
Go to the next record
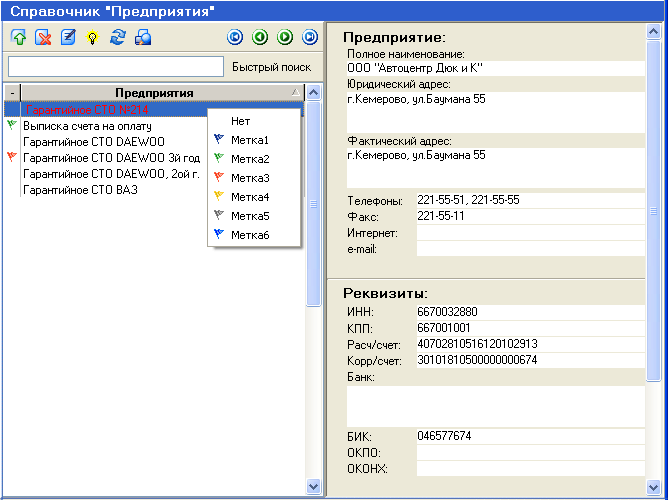click(285, 38)
